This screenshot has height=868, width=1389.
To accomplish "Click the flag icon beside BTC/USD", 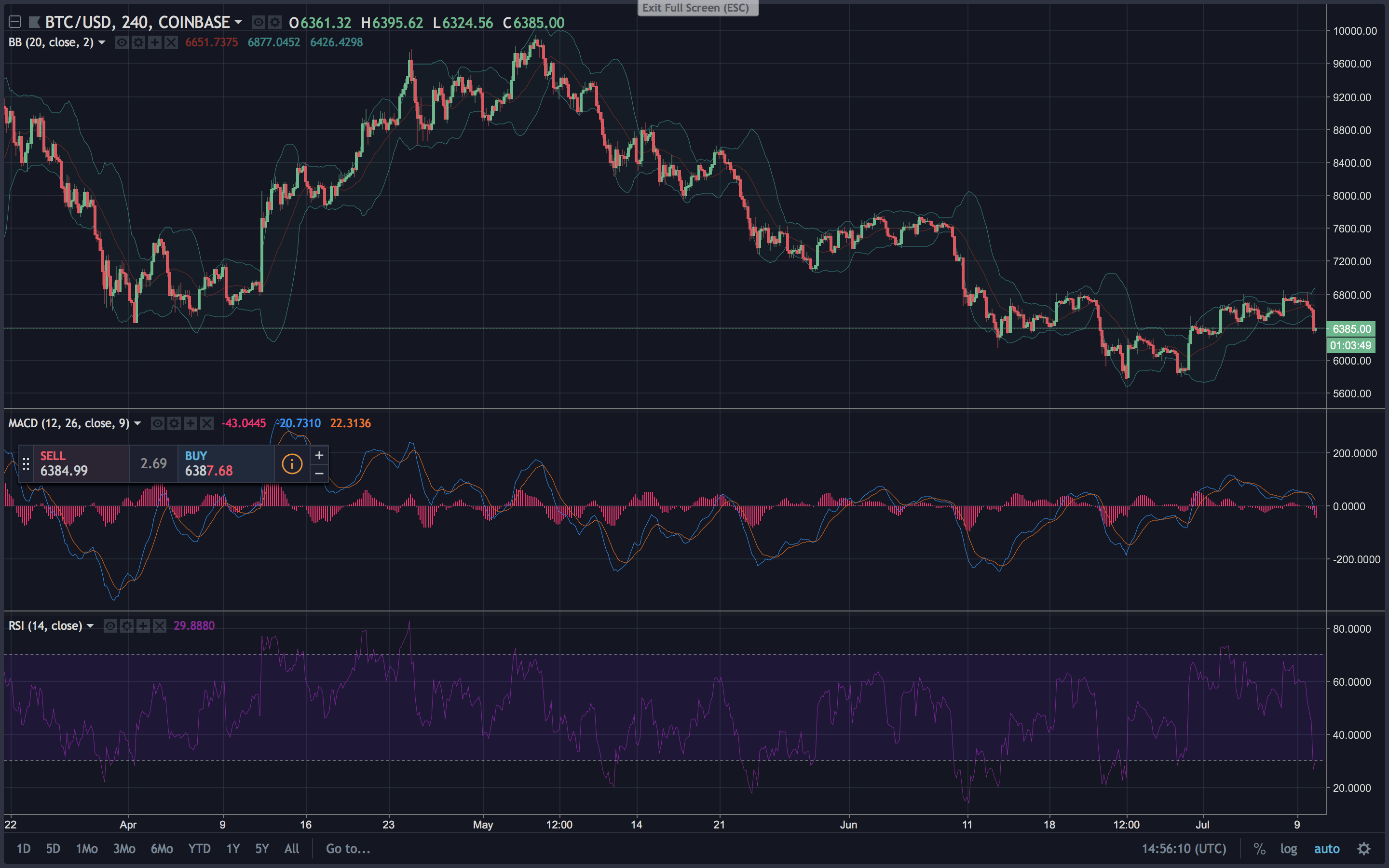I will (x=34, y=22).
